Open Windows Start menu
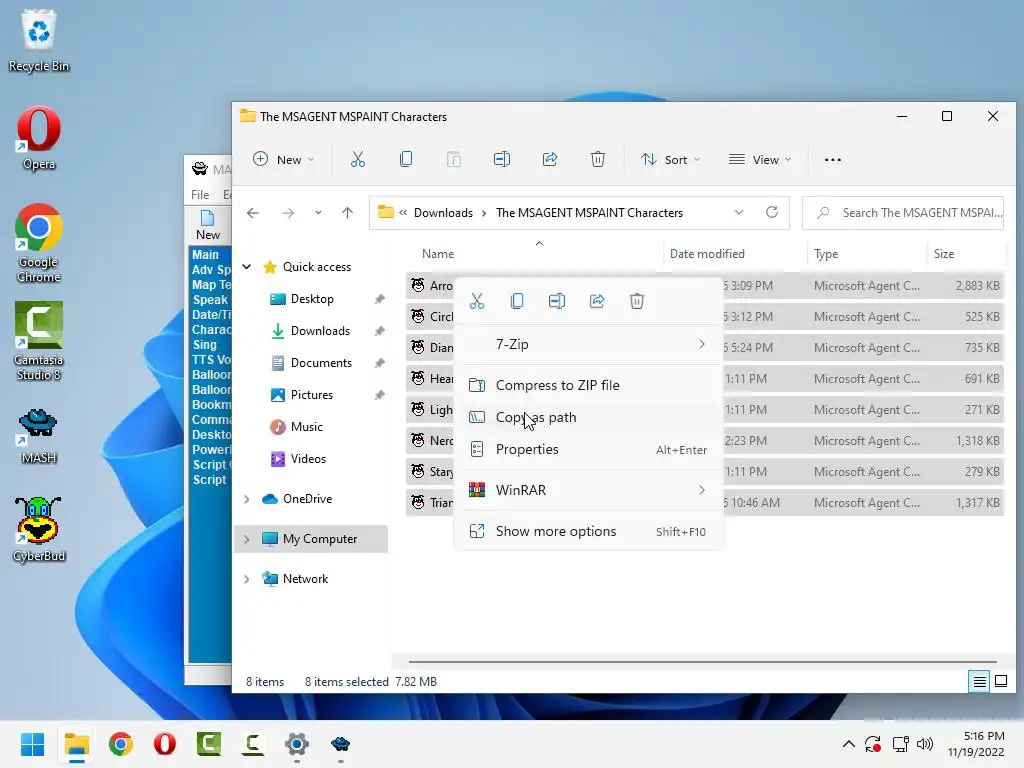 coord(32,744)
